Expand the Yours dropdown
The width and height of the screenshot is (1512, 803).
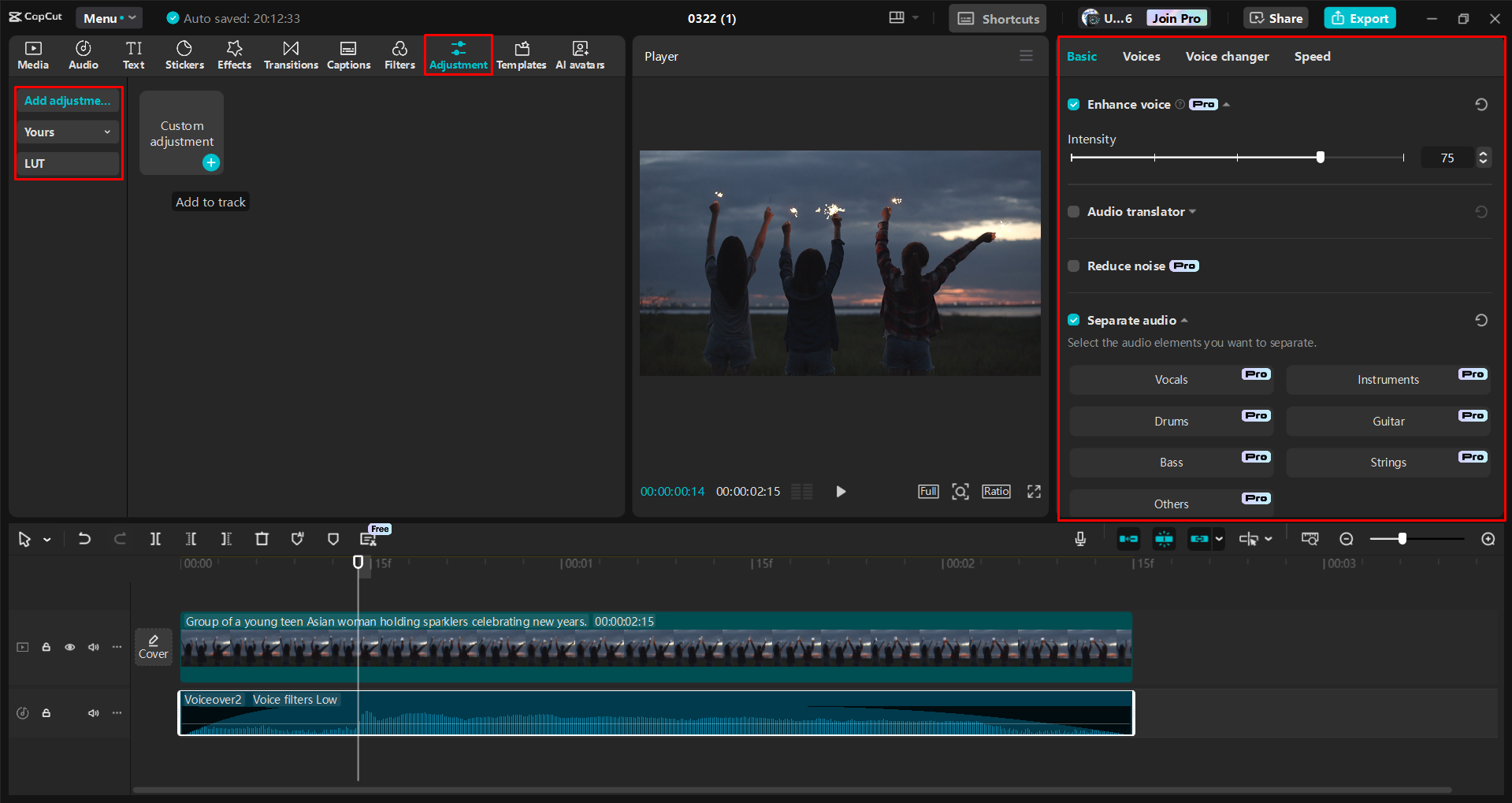point(68,132)
